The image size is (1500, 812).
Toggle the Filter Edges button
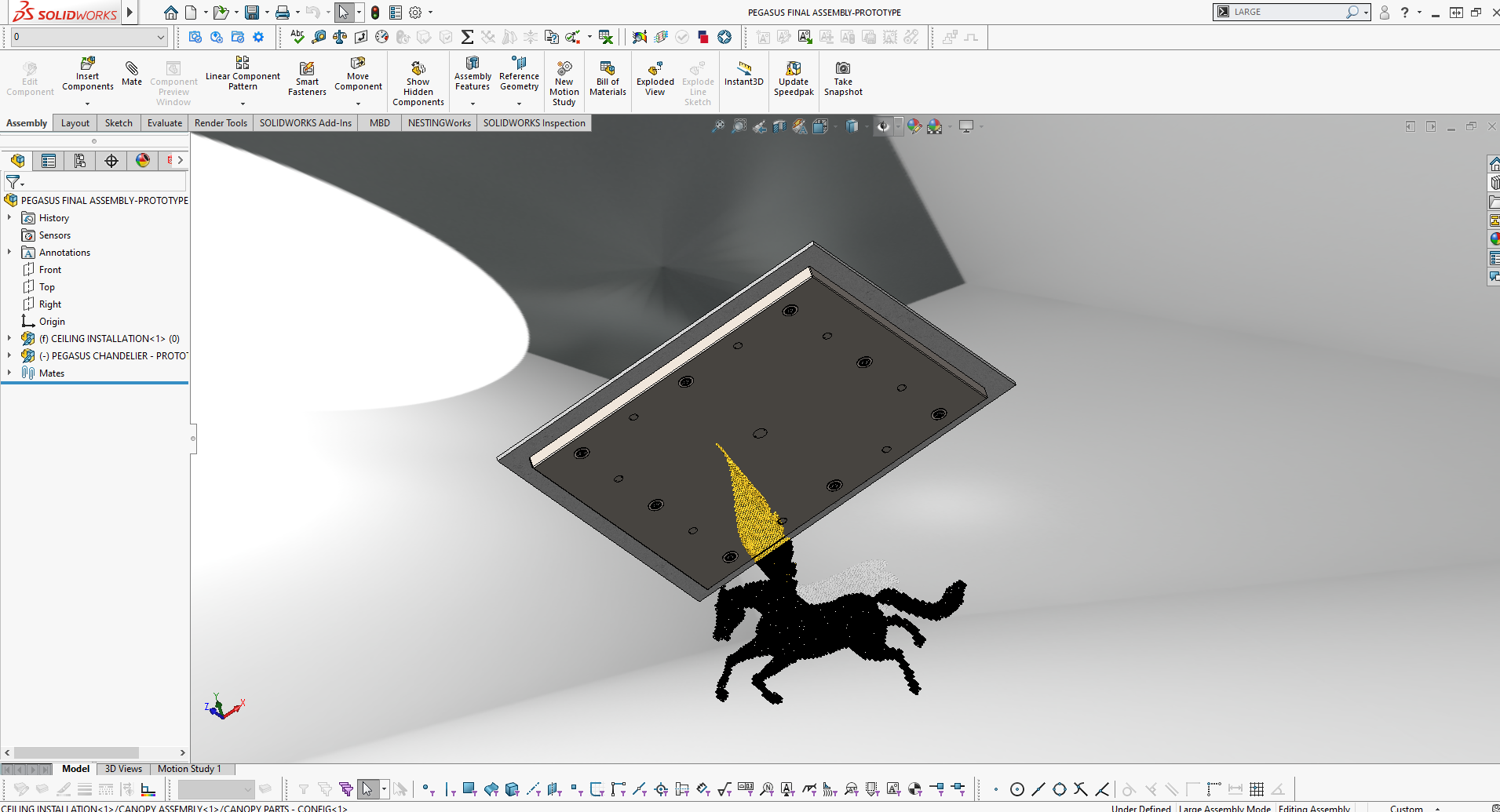tap(450, 789)
